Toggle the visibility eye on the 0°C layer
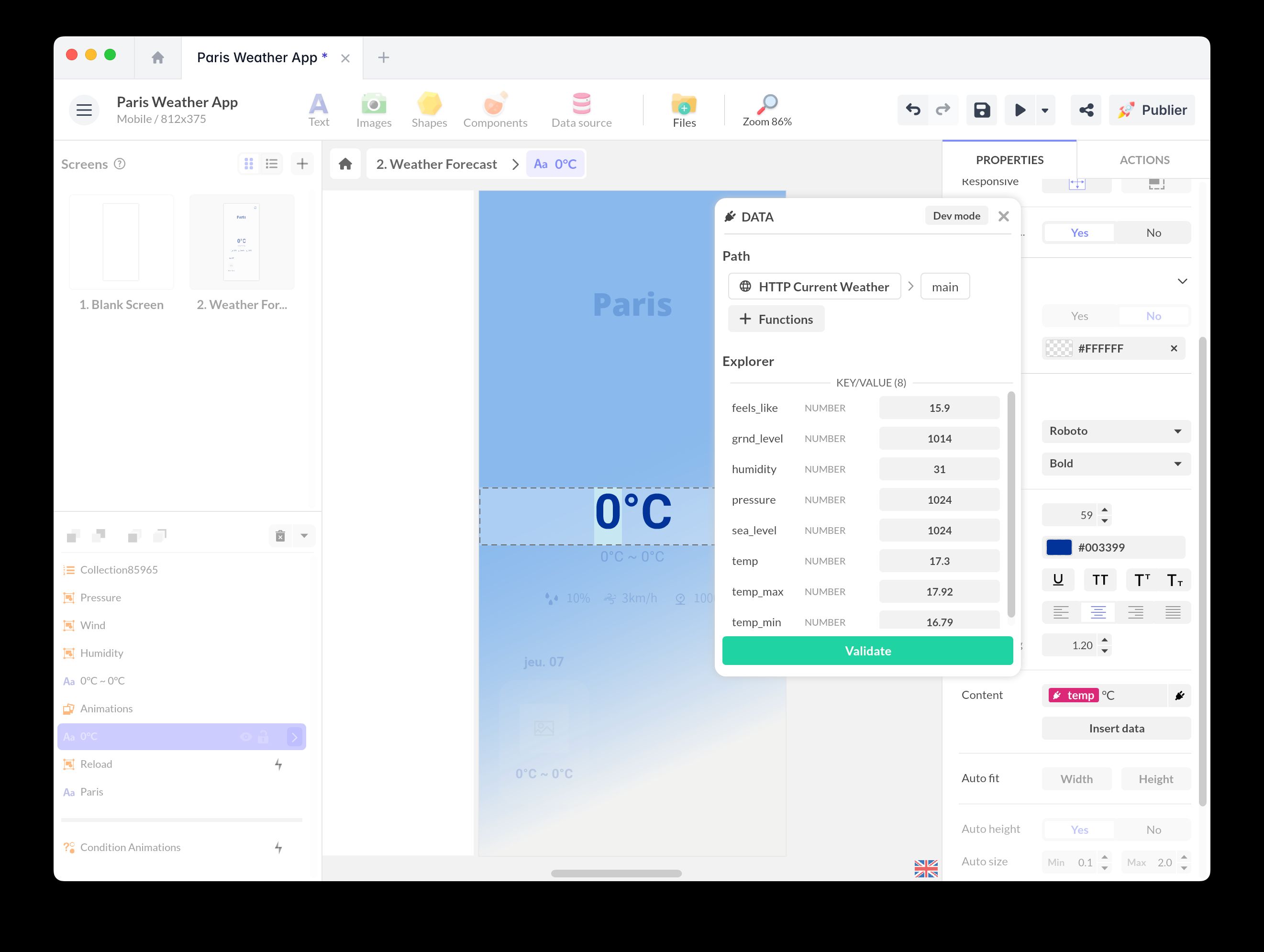This screenshot has width=1264, height=952. pos(246,737)
